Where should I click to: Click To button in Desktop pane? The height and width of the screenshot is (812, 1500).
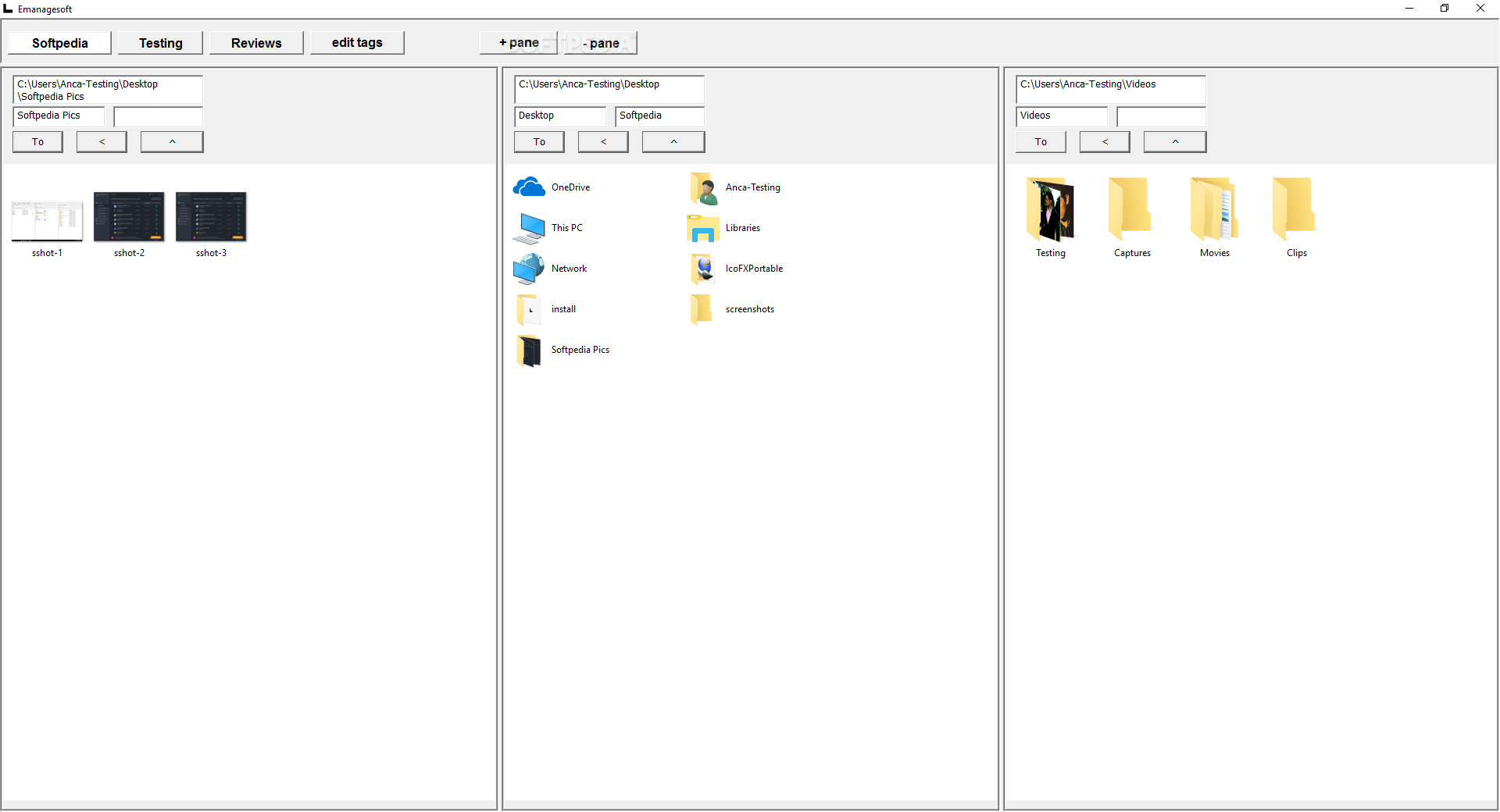[x=539, y=142]
